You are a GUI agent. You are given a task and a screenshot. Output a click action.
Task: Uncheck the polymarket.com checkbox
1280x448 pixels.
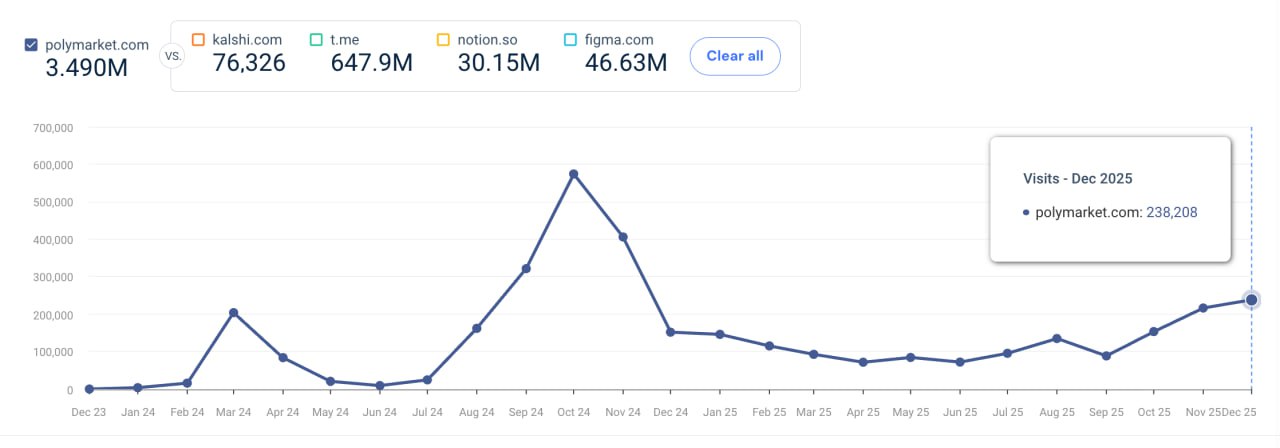(x=31, y=45)
